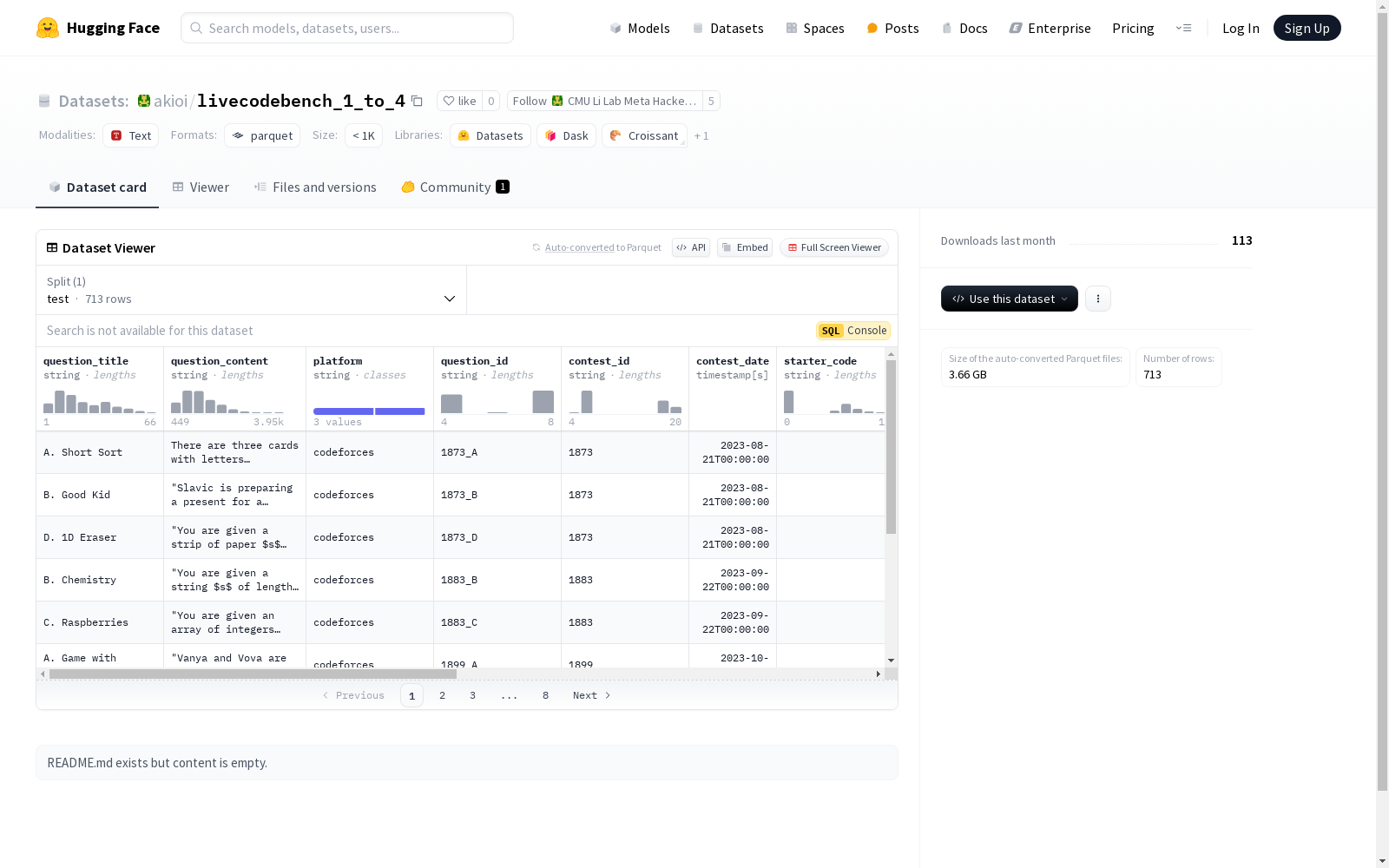Focus the search models input field
Viewport: 1389px width, 868px height.
[347, 28]
